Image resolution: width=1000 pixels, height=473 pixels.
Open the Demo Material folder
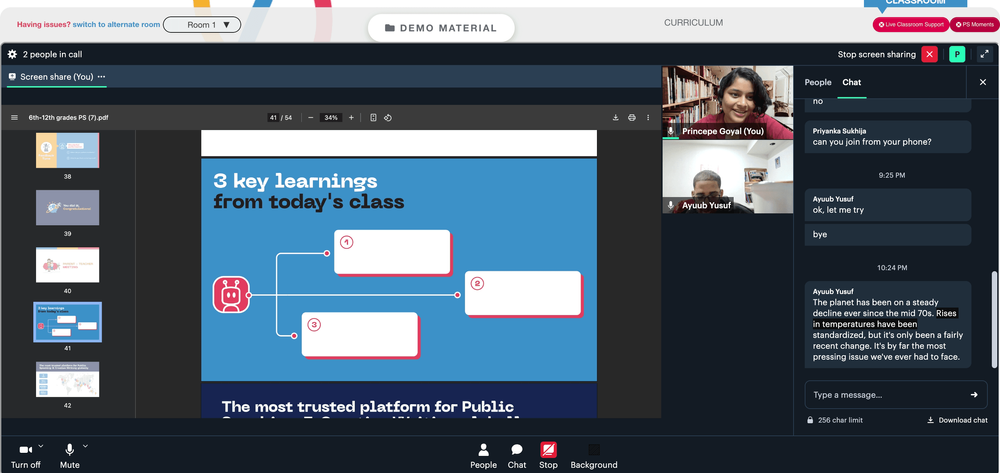coord(441,28)
